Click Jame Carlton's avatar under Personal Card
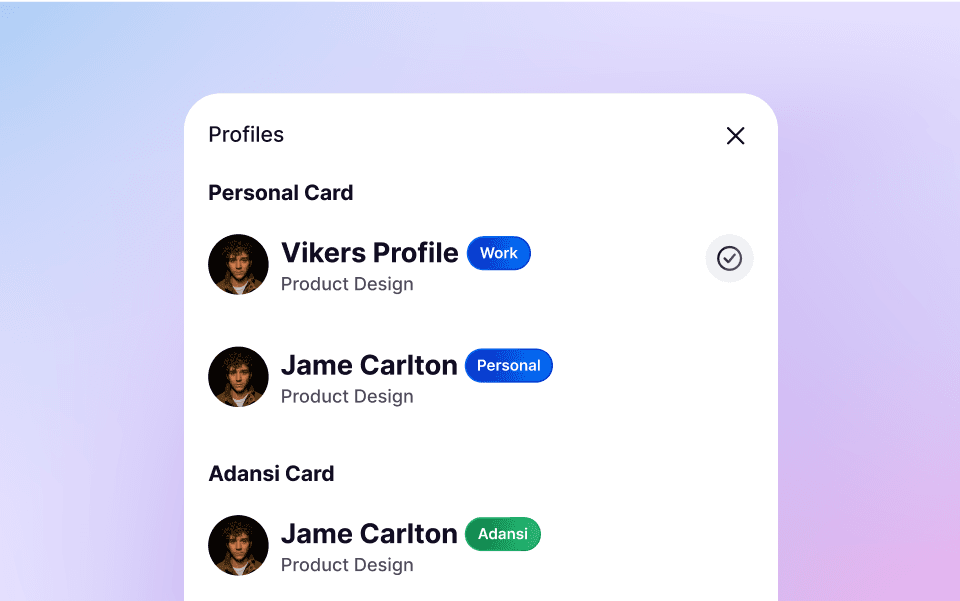This screenshot has width=960, height=601. (238, 377)
